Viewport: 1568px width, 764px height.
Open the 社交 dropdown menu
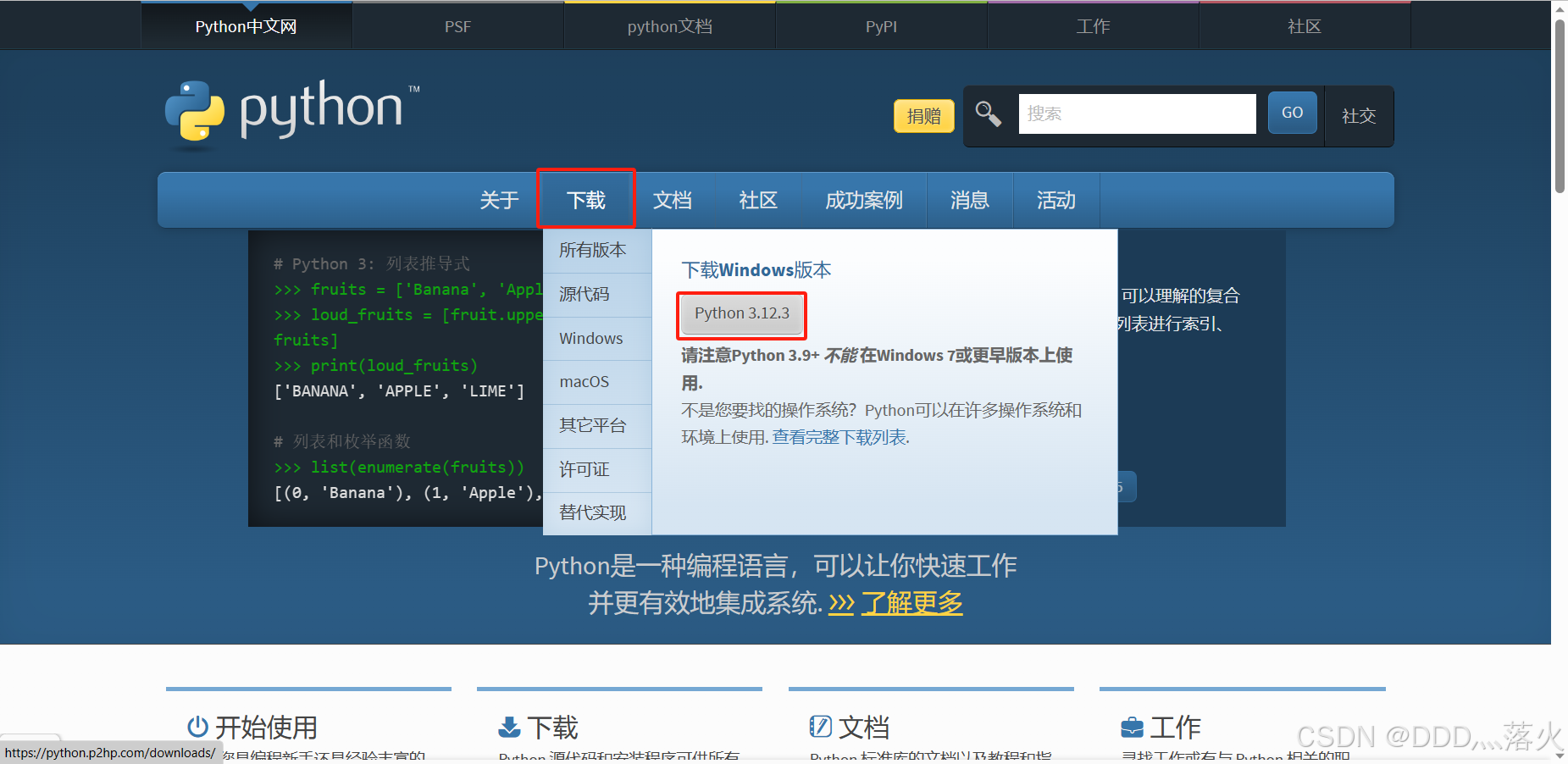coord(1359,116)
